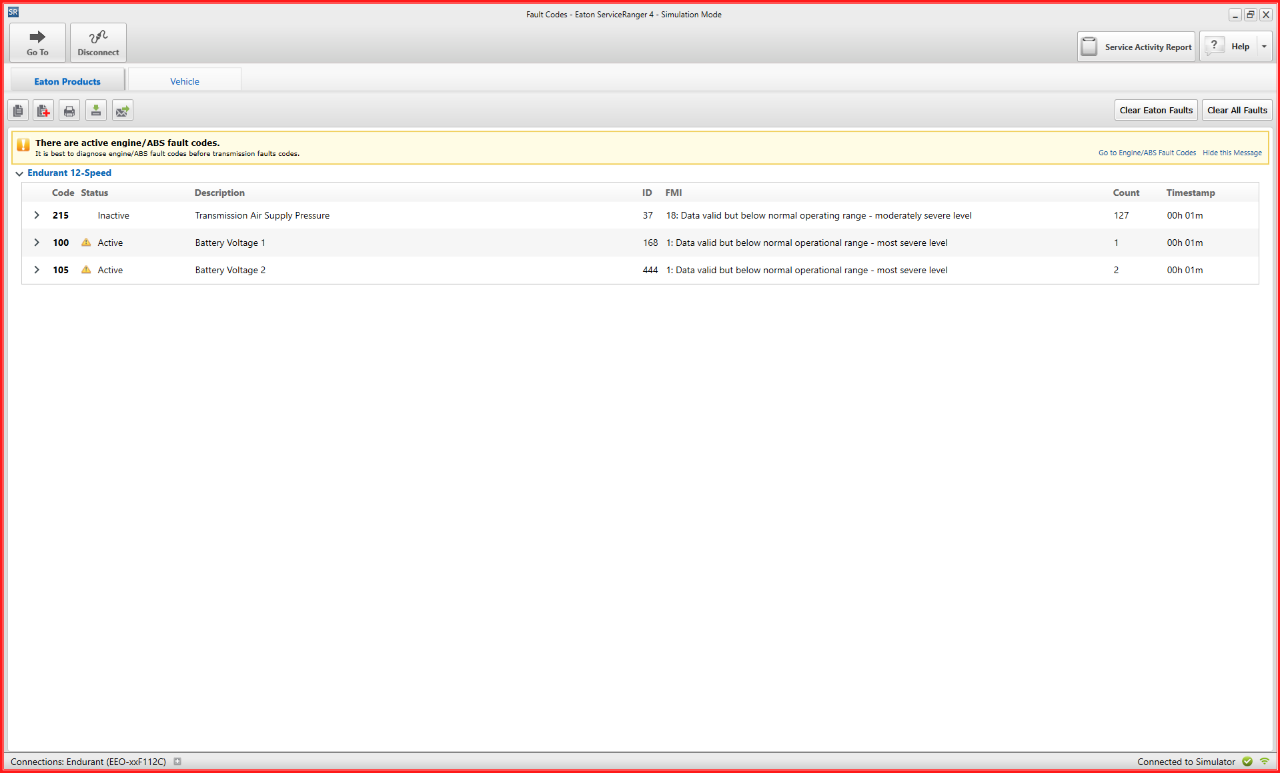This screenshot has height=773, width=1280.
Task: Select the Eaton Products tab
Action: coord(67,81)
